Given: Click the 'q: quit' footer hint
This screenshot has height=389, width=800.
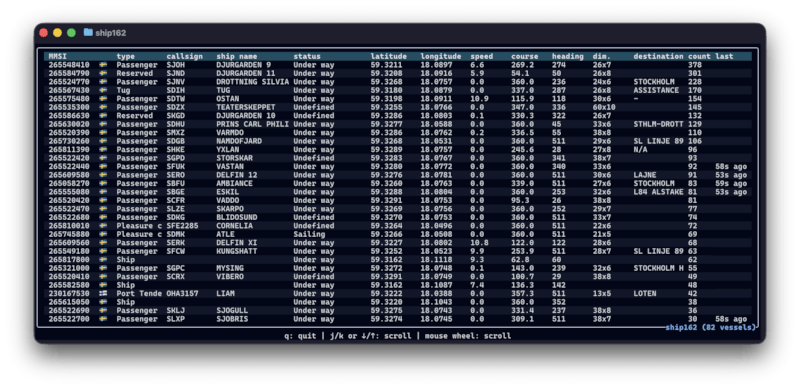Looking at the screenshot, I should click(x=300, y=336).
